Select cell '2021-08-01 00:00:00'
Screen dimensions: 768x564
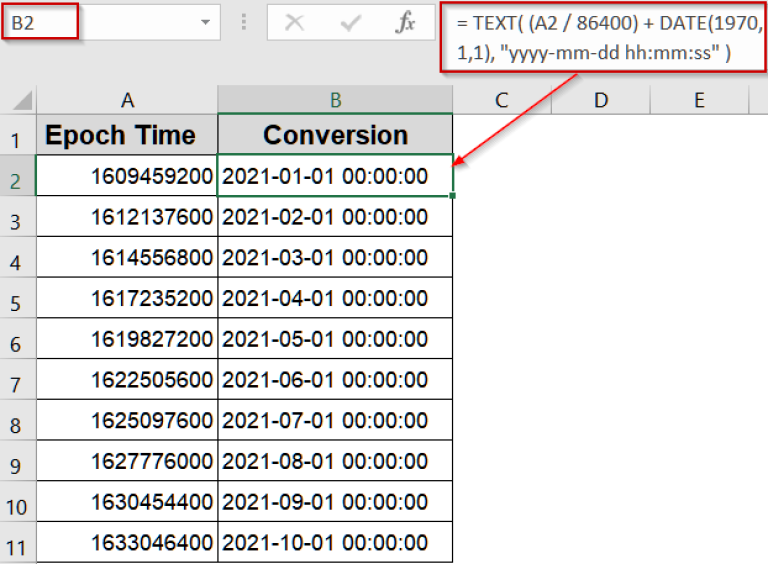(x=336, y=460)
